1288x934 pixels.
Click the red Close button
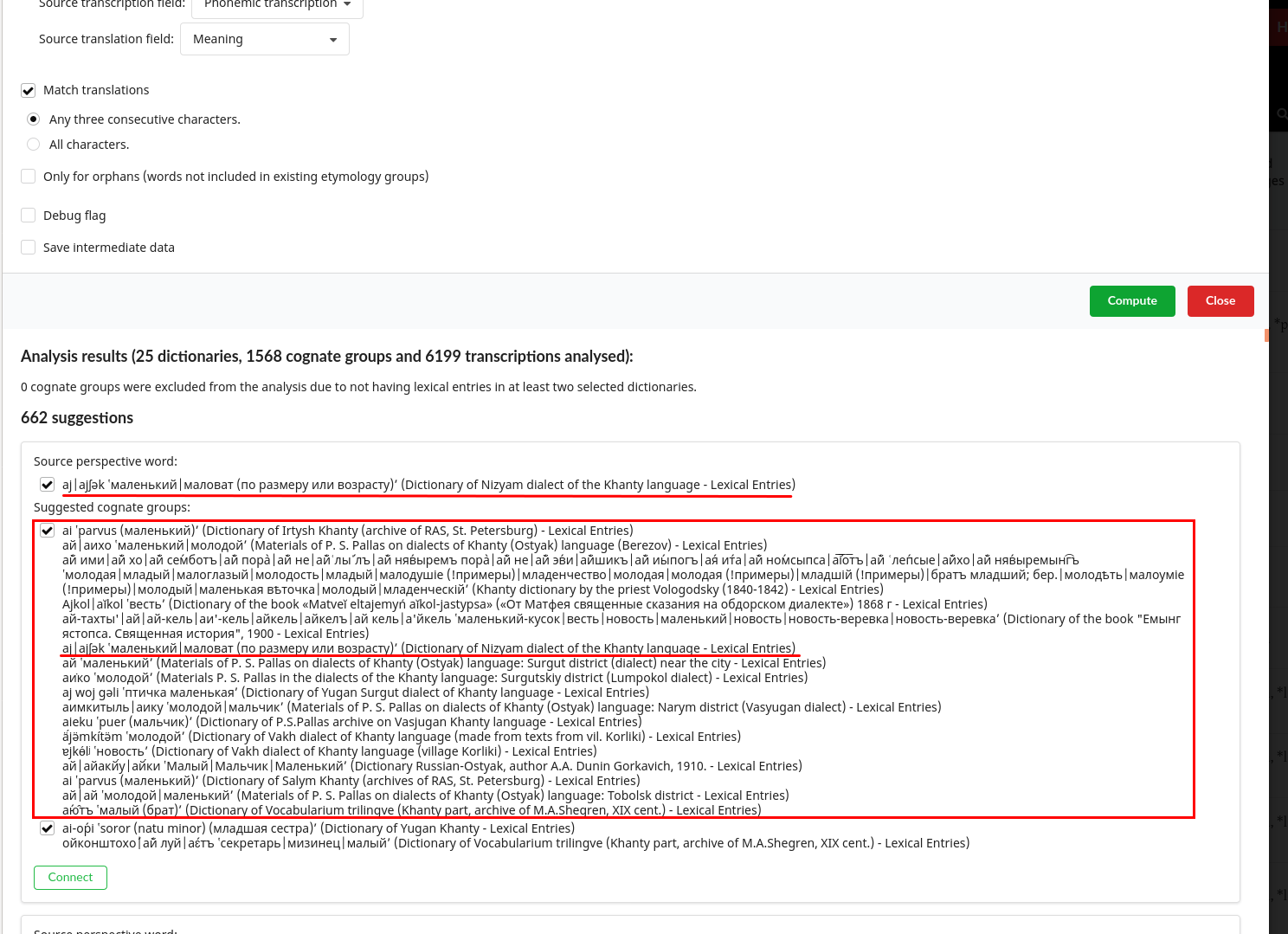(1220, 300)
